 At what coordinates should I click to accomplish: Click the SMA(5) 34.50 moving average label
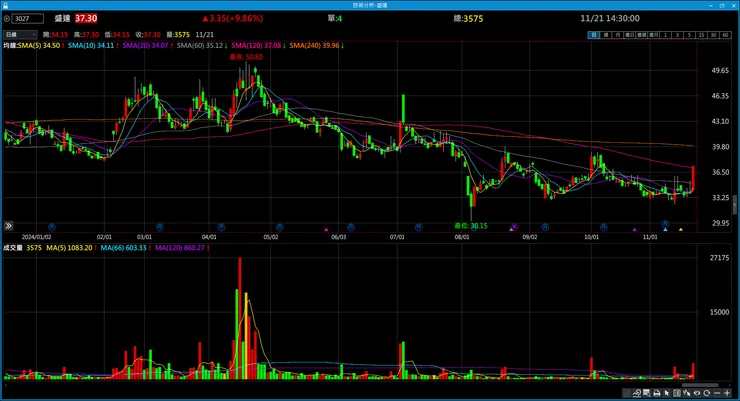tap(41, 45)
